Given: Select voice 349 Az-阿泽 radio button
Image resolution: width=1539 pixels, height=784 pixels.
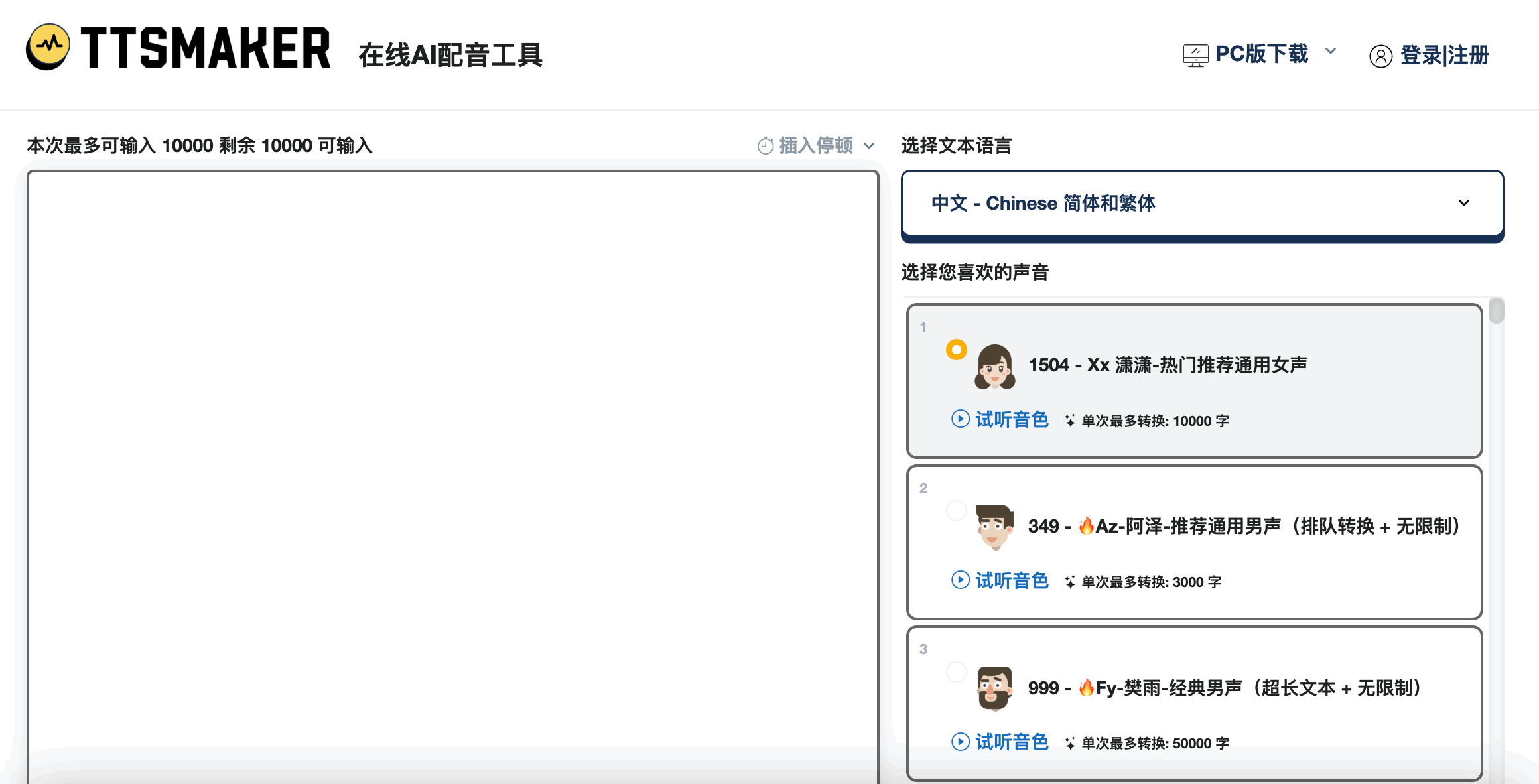Looking at the screenshot, I should [x=956, y=511].
